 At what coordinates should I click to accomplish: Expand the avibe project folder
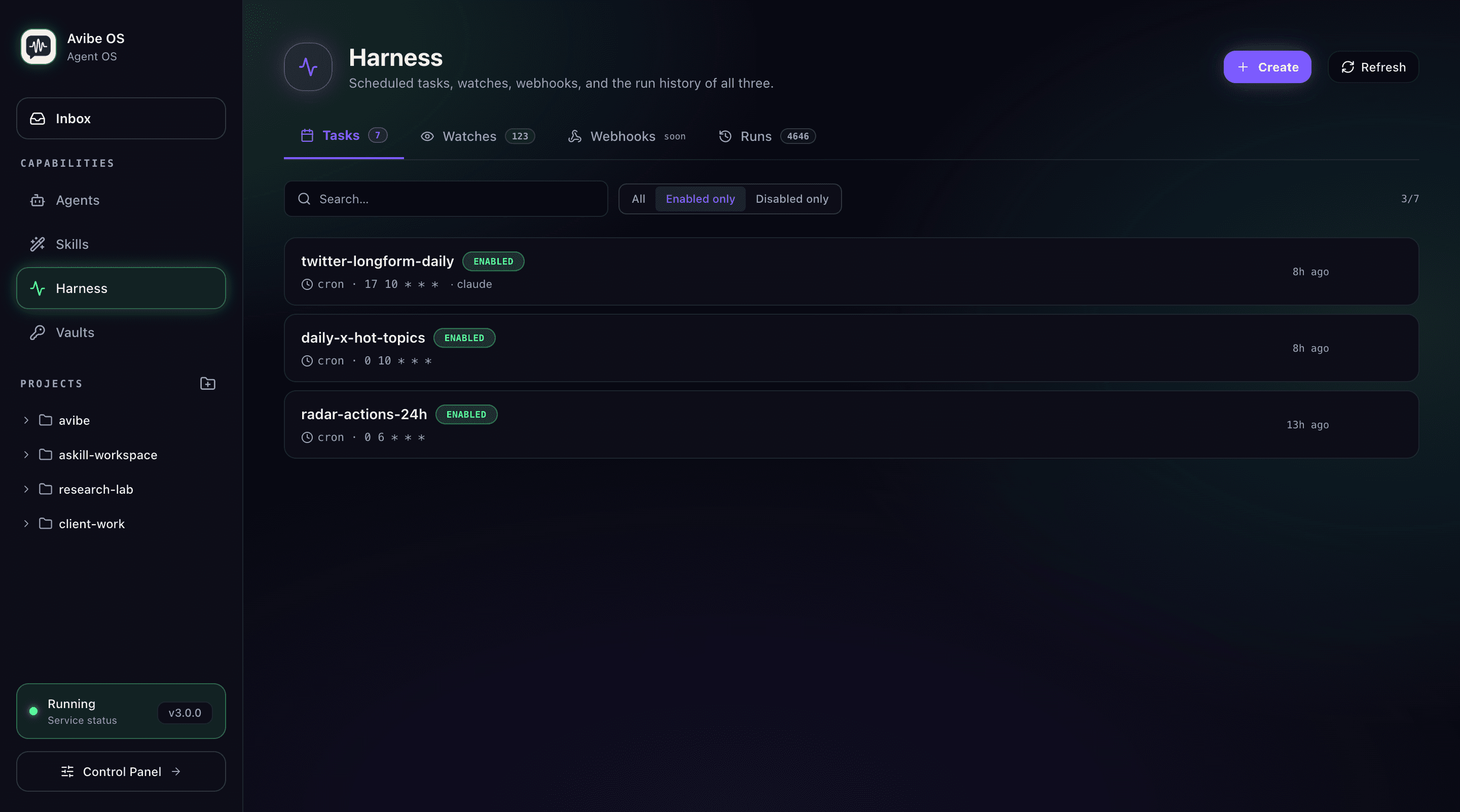(x=26, y=421)
